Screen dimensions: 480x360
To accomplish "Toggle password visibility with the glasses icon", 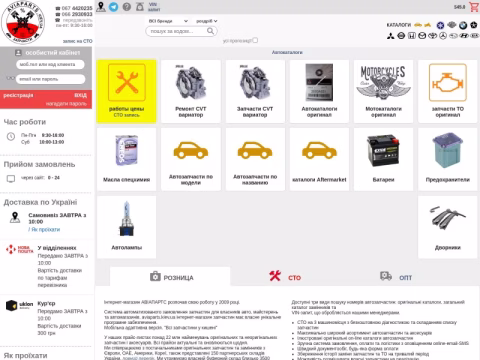I will tap(11, 78).
